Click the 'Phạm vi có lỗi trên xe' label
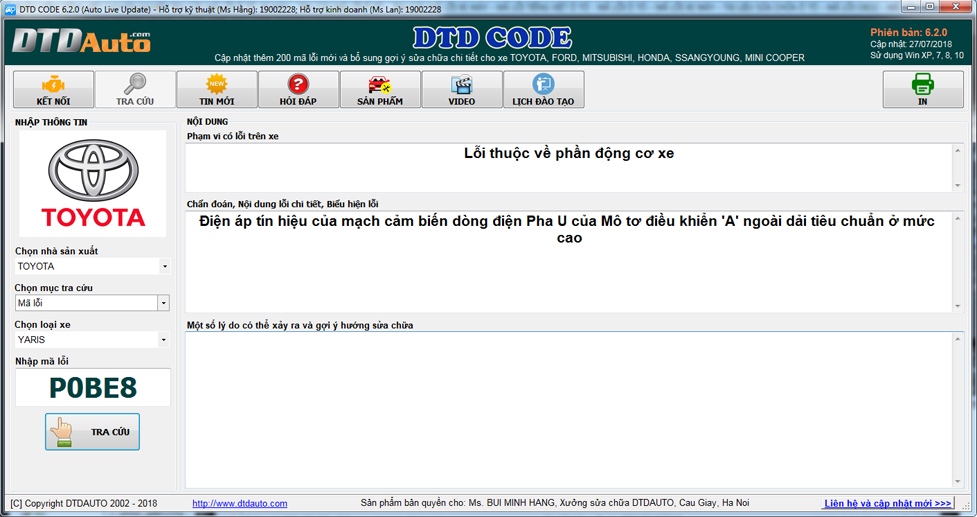 233,136
